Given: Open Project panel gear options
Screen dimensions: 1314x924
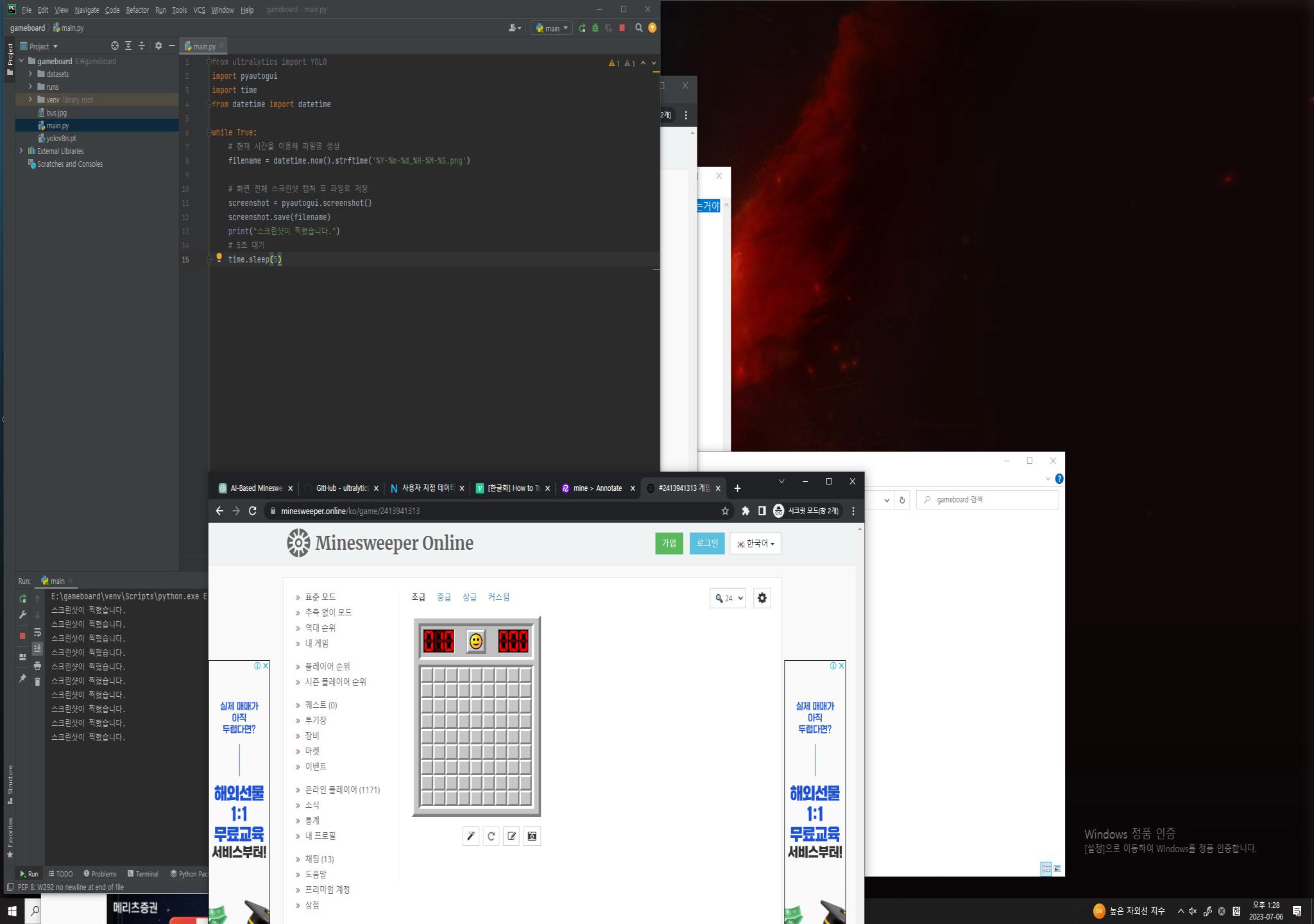Looking at the screenshot, I should [x=158, y=46].
